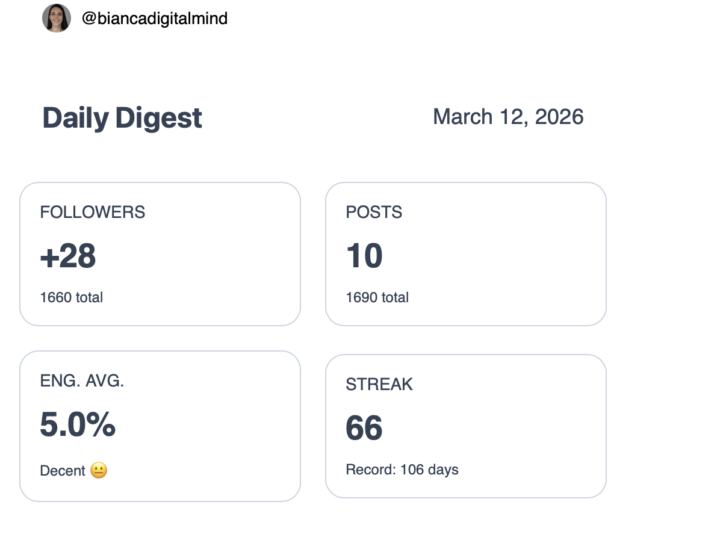The width and height of the screenshot is (720, 537).
Task: Click the POSTS label
Action: [374, 212]
